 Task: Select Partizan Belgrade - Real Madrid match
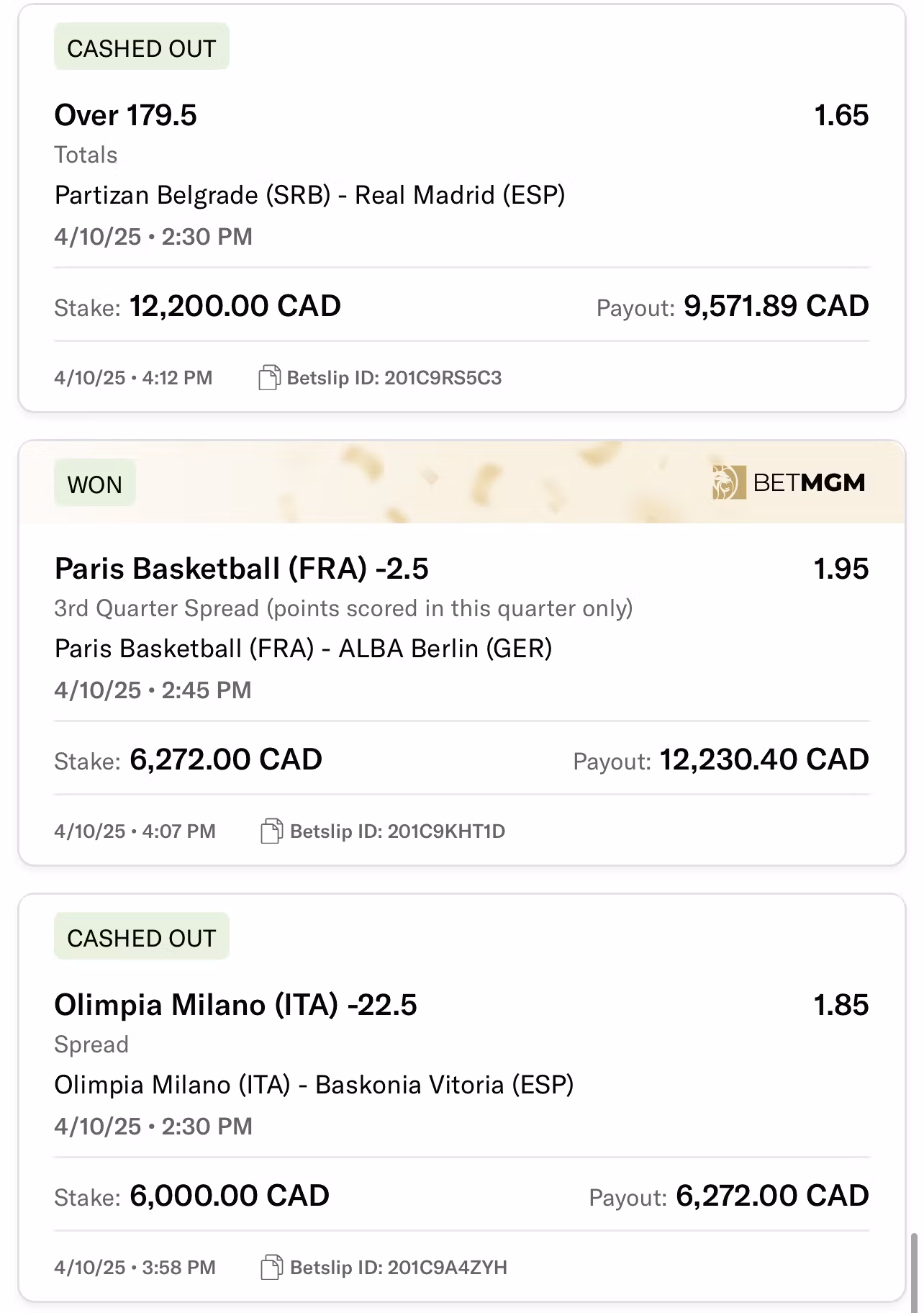[x=309, y=195]
